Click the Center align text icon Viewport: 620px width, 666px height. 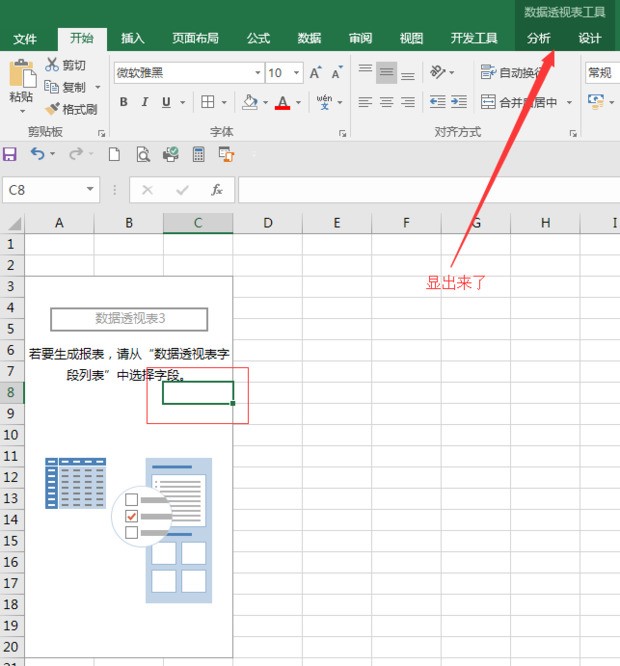386,102
